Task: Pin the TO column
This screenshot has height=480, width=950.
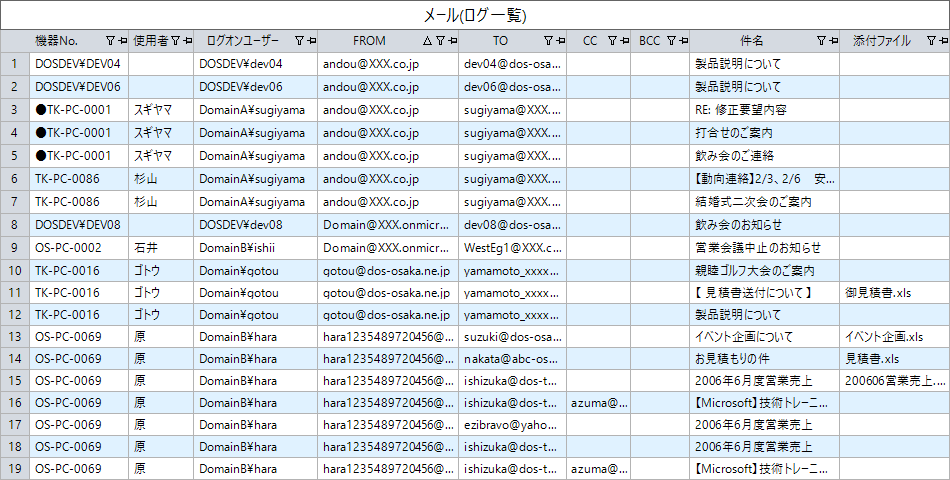Action: [x=560, y=41]
